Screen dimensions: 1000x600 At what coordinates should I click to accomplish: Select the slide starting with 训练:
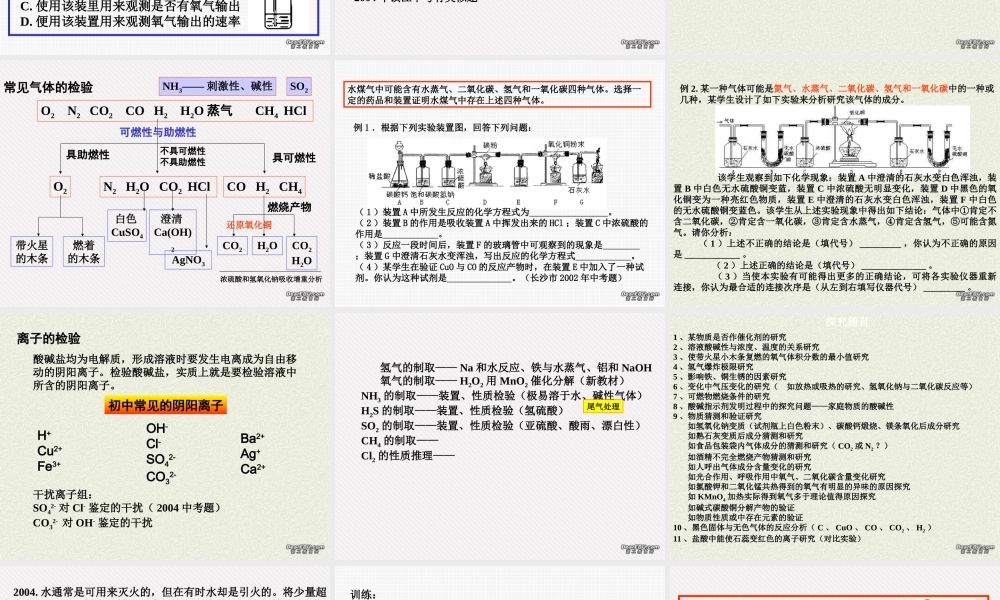coord(499,583)
